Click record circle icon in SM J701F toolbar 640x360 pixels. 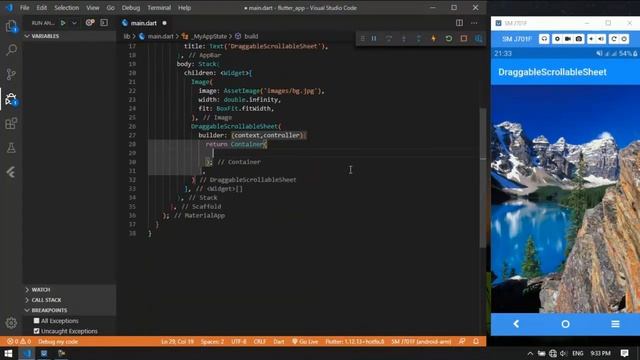(557, 39)
